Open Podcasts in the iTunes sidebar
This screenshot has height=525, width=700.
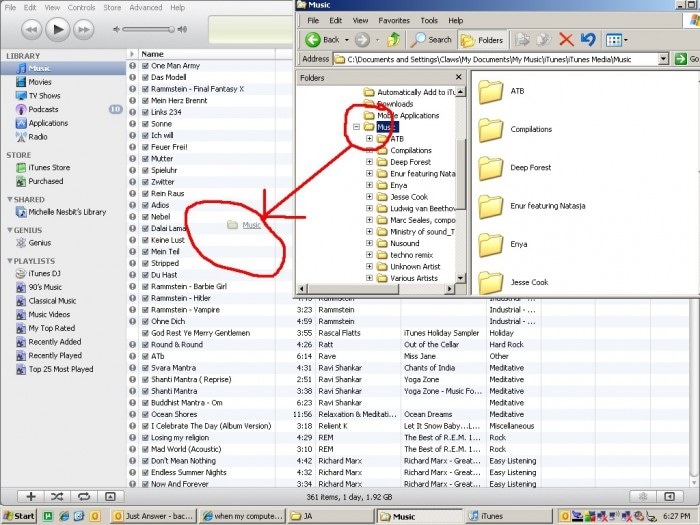tap(43, 109)
